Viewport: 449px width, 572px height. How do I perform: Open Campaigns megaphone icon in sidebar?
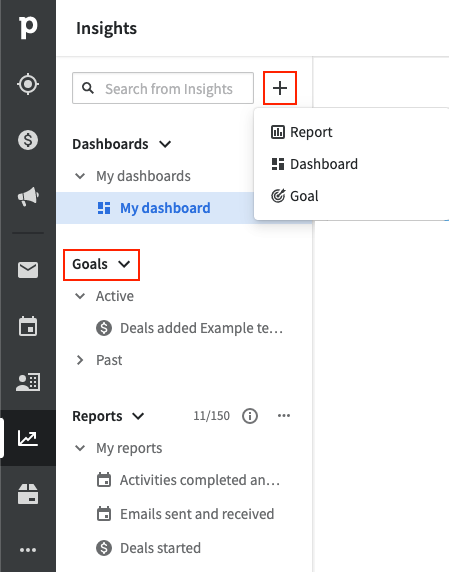tap(28, 196)
